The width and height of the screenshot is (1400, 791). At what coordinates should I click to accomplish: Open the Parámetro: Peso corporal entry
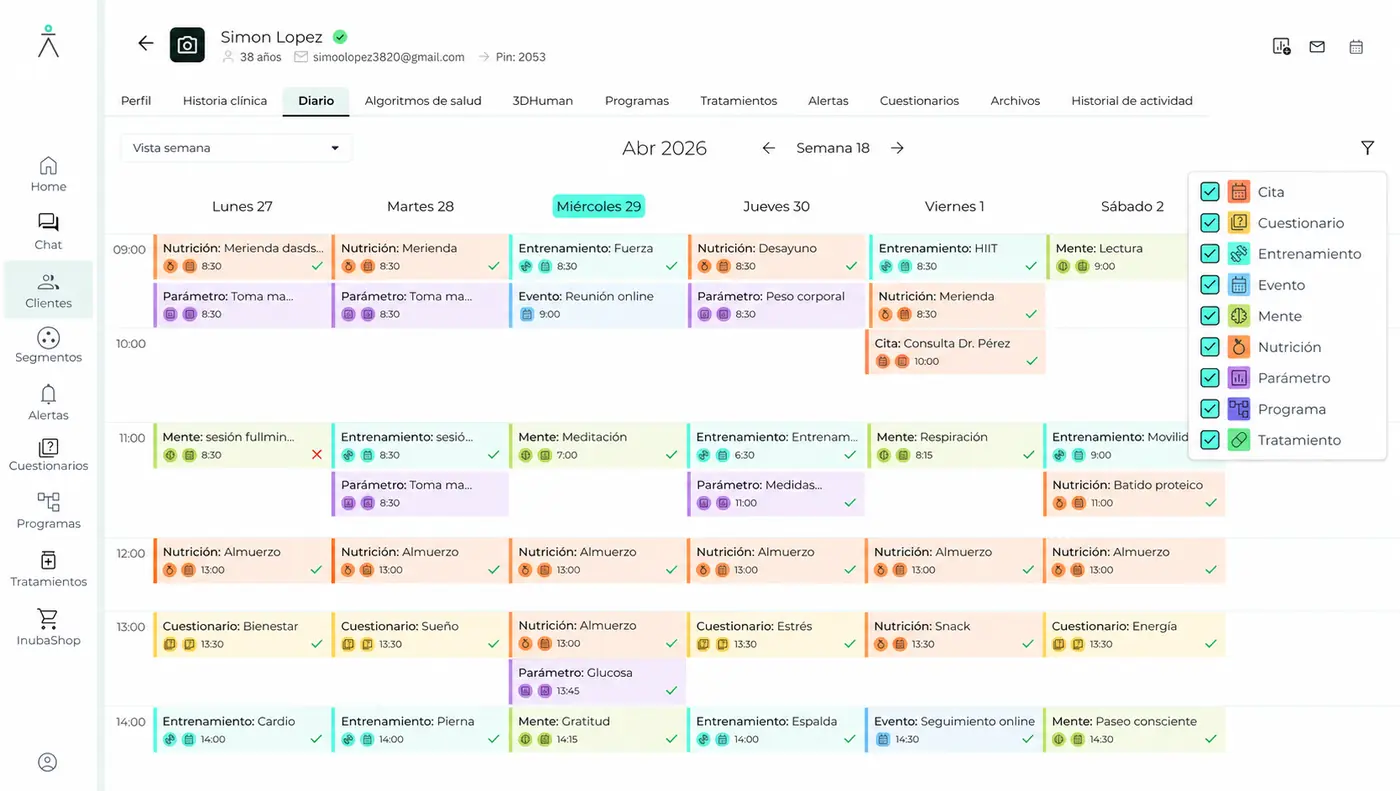coord(777,305)
